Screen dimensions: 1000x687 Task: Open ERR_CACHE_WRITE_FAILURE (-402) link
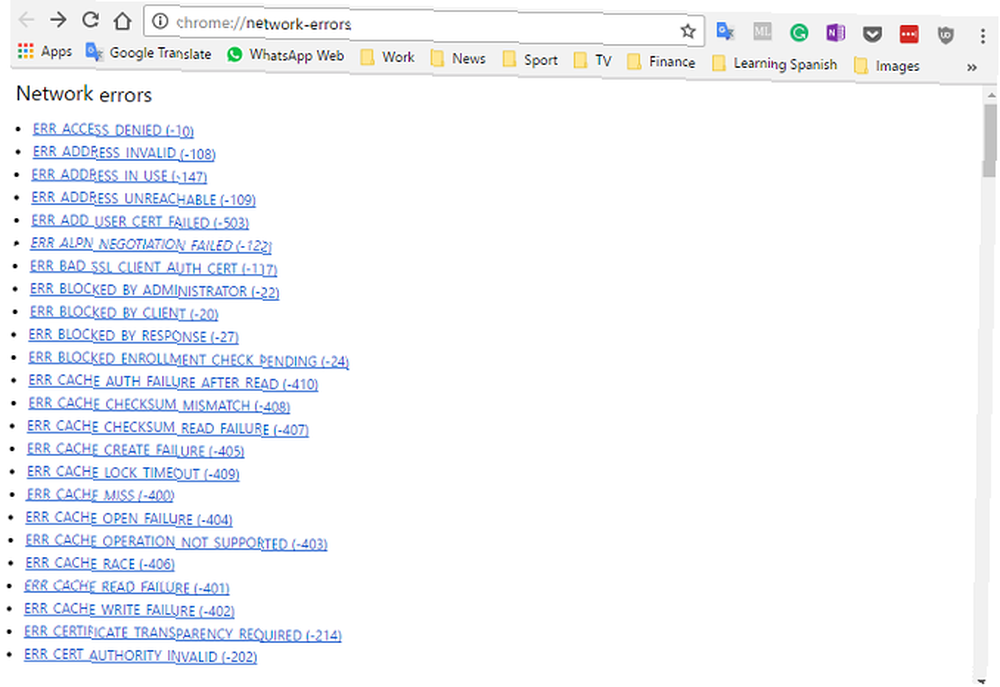(x=129, y=610)
